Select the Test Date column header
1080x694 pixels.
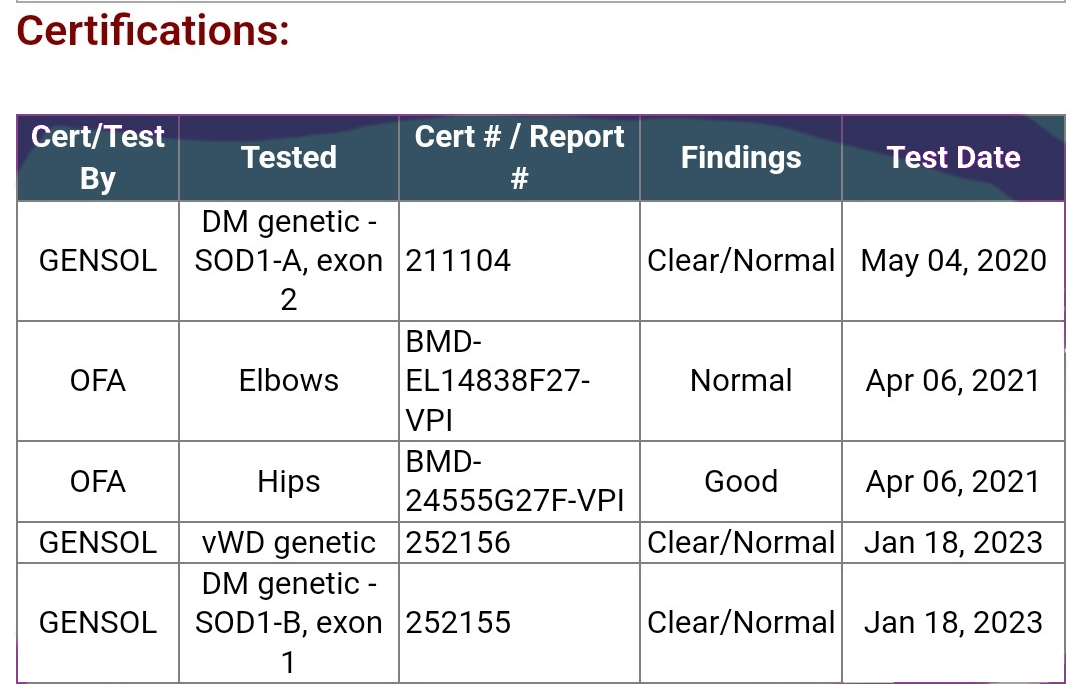click(x=953, y=158)
